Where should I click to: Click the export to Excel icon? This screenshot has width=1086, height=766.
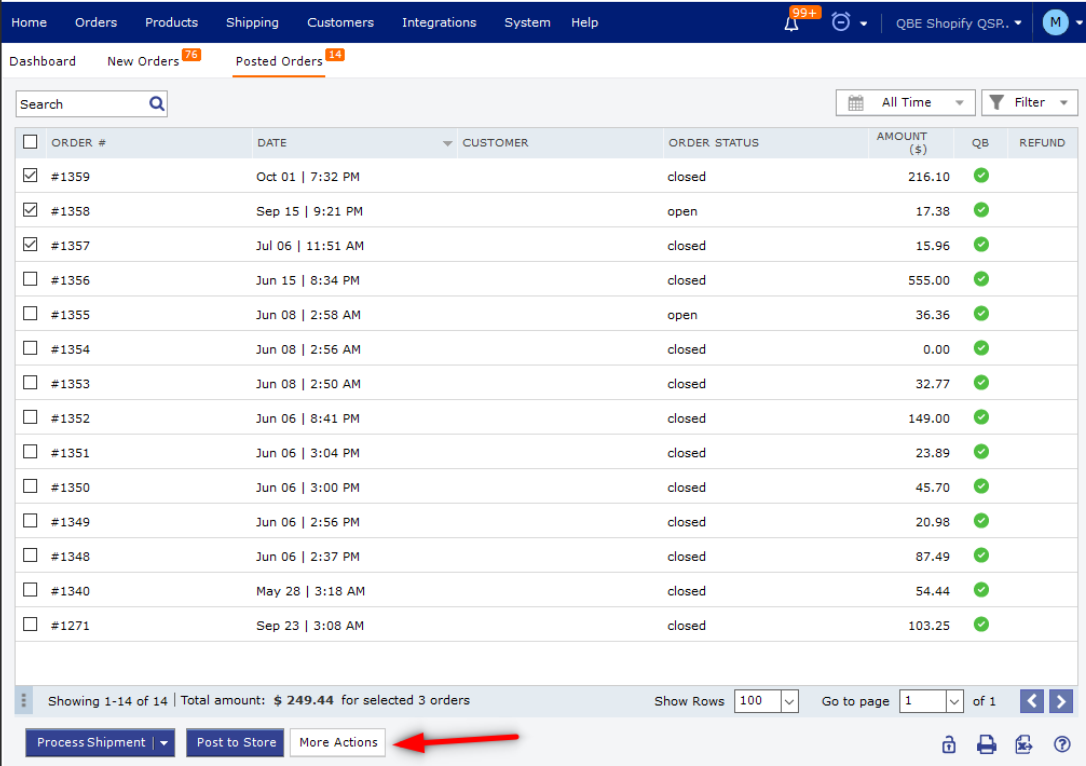coord(1024,745)
